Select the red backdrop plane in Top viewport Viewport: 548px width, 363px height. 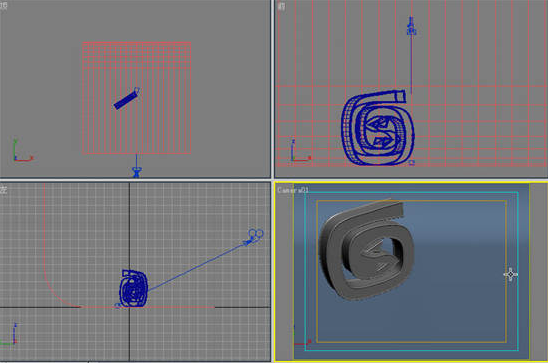point(137,98)
